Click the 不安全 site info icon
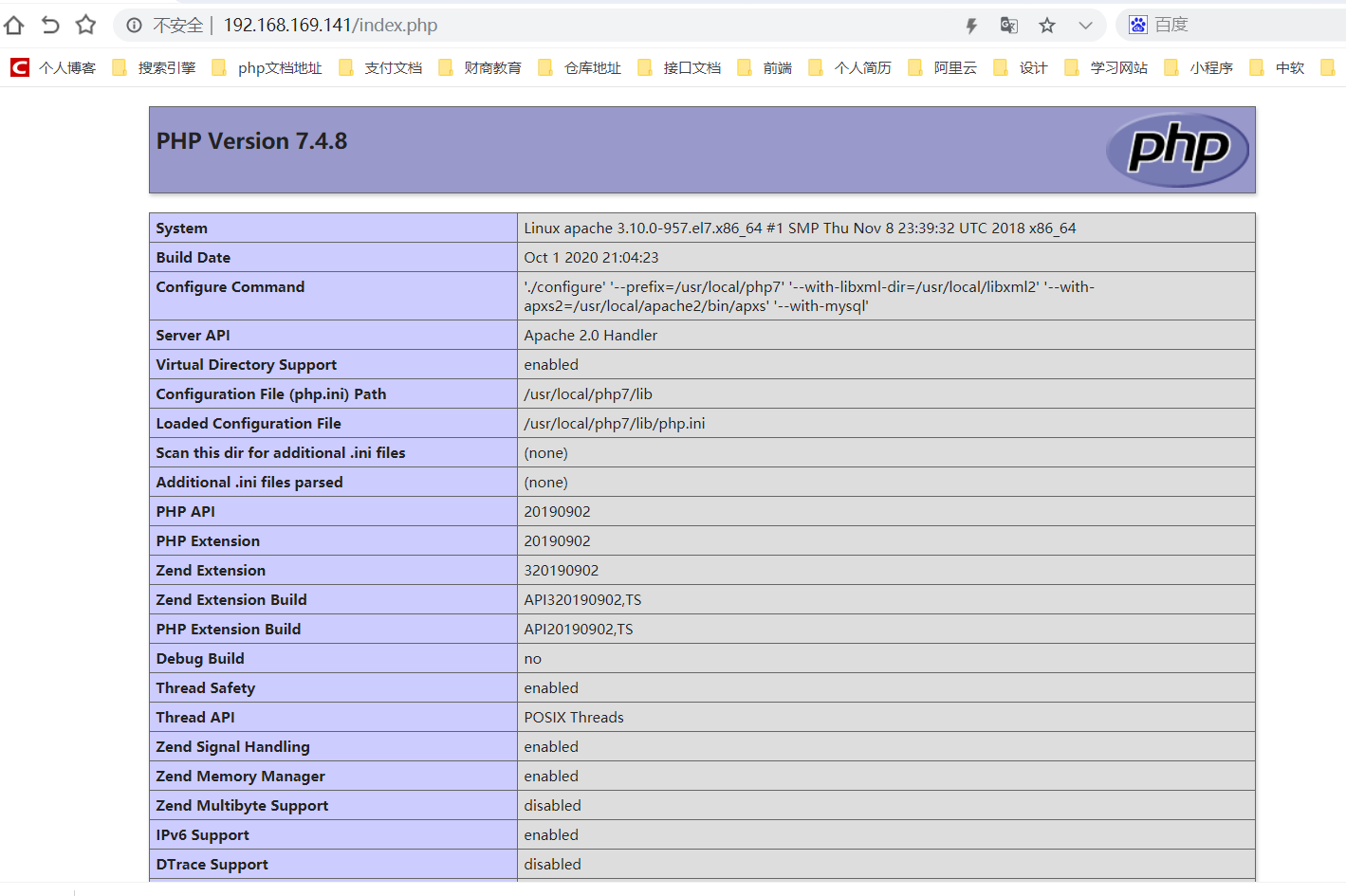Image resolution: width=1346 pixels, height=896 pixels. 133,26
